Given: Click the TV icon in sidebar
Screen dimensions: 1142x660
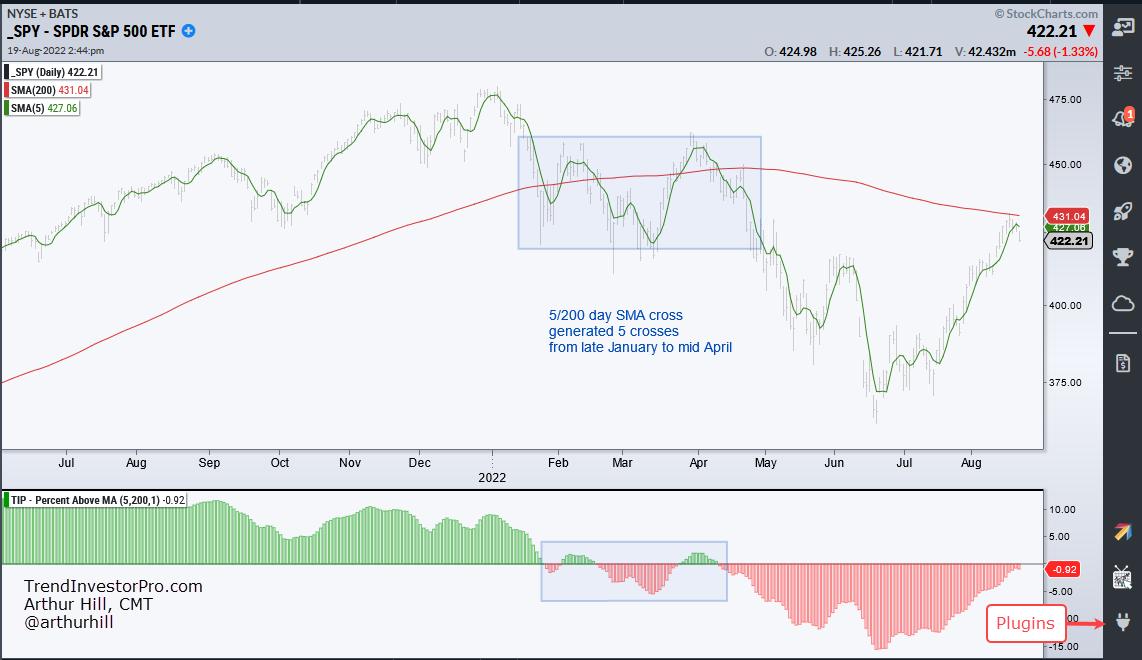Looking at the screenshot, I should click(x=1122, y=577).
